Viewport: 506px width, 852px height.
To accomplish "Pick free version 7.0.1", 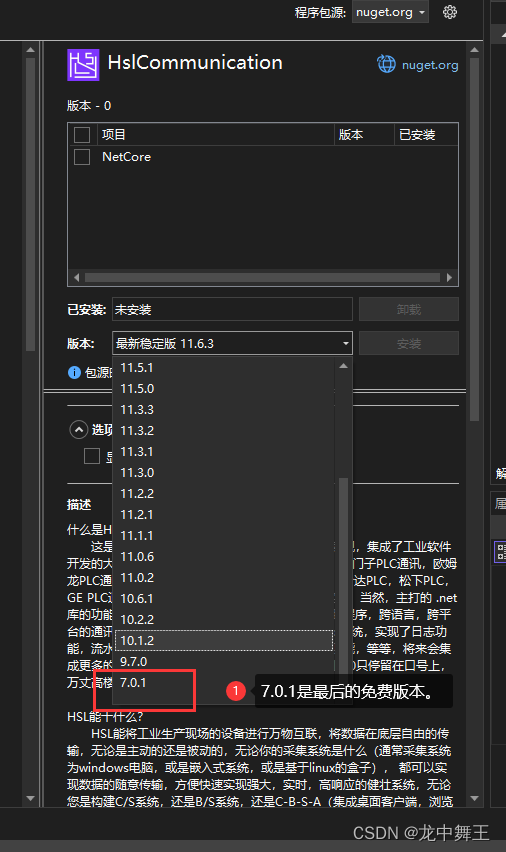I will coord(224,683).
